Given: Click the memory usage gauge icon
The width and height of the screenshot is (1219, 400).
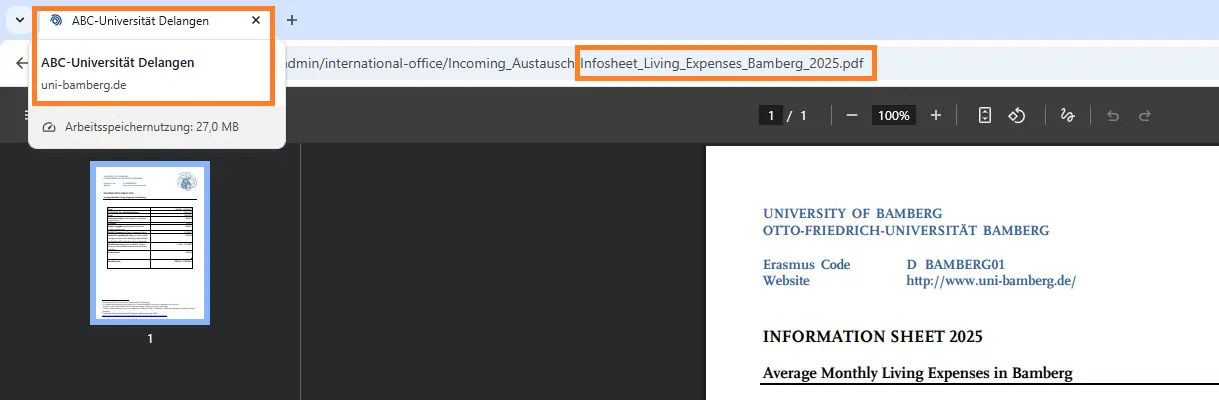Looking at the screenshot, I should coord(49,127).
